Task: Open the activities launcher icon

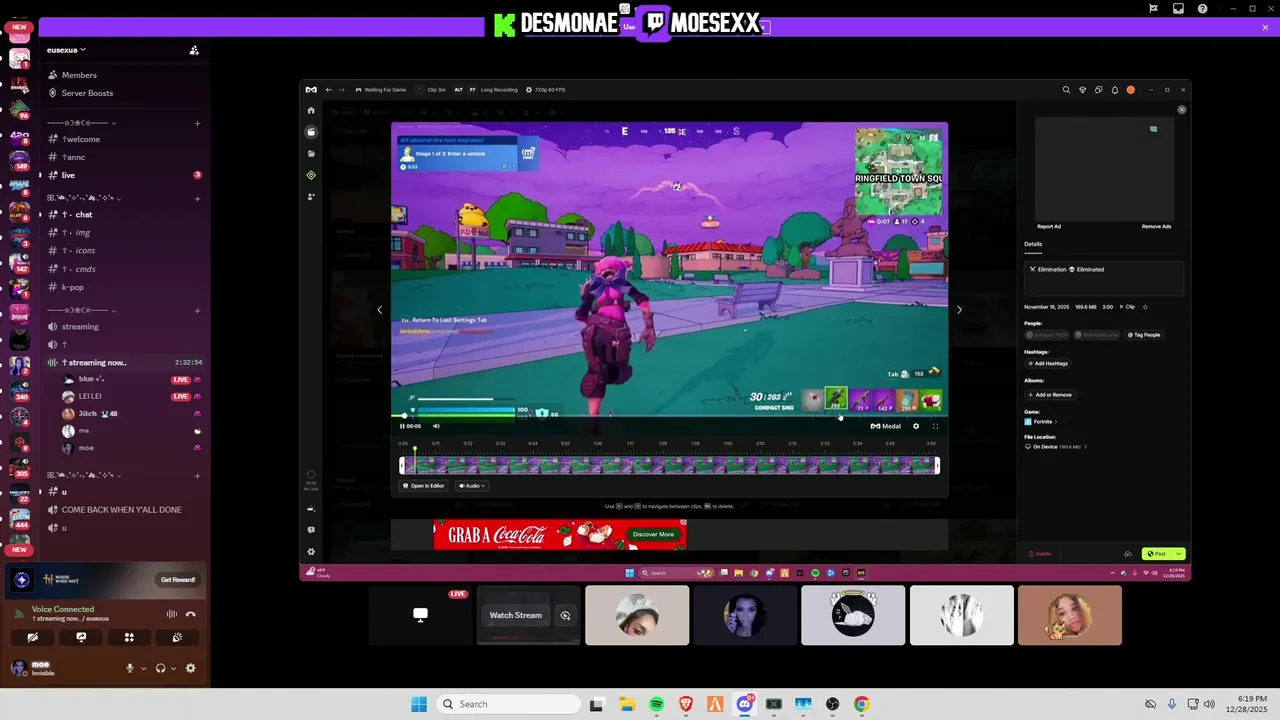Action: point(129,637)
